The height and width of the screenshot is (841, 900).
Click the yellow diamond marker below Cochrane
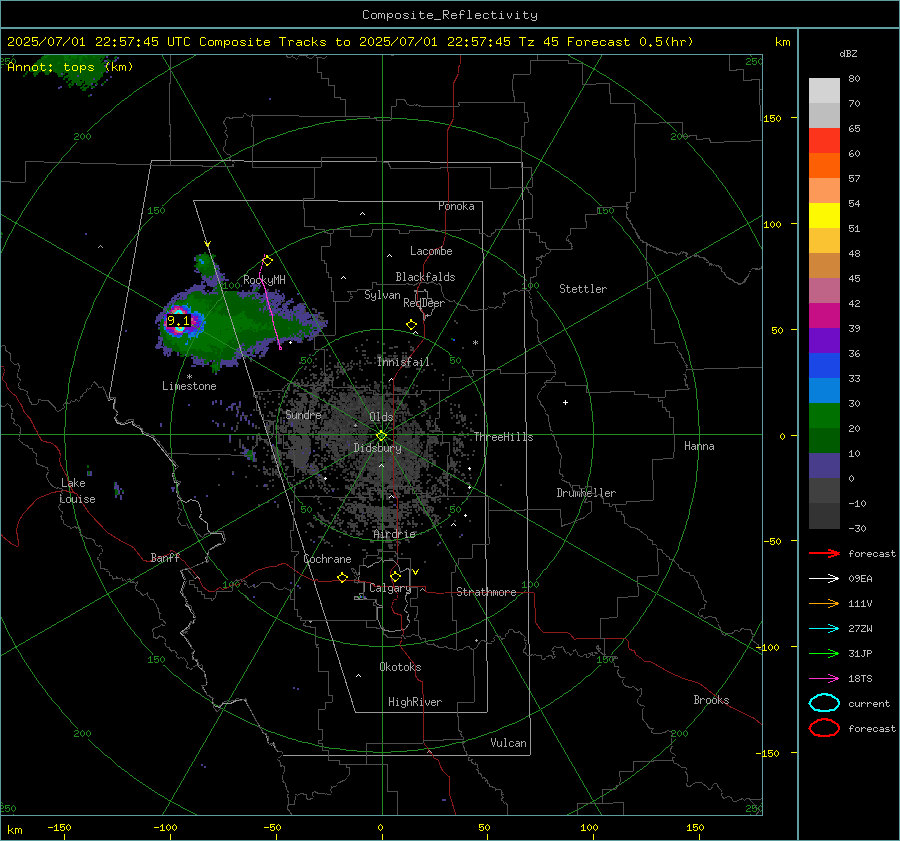point(342,578)
